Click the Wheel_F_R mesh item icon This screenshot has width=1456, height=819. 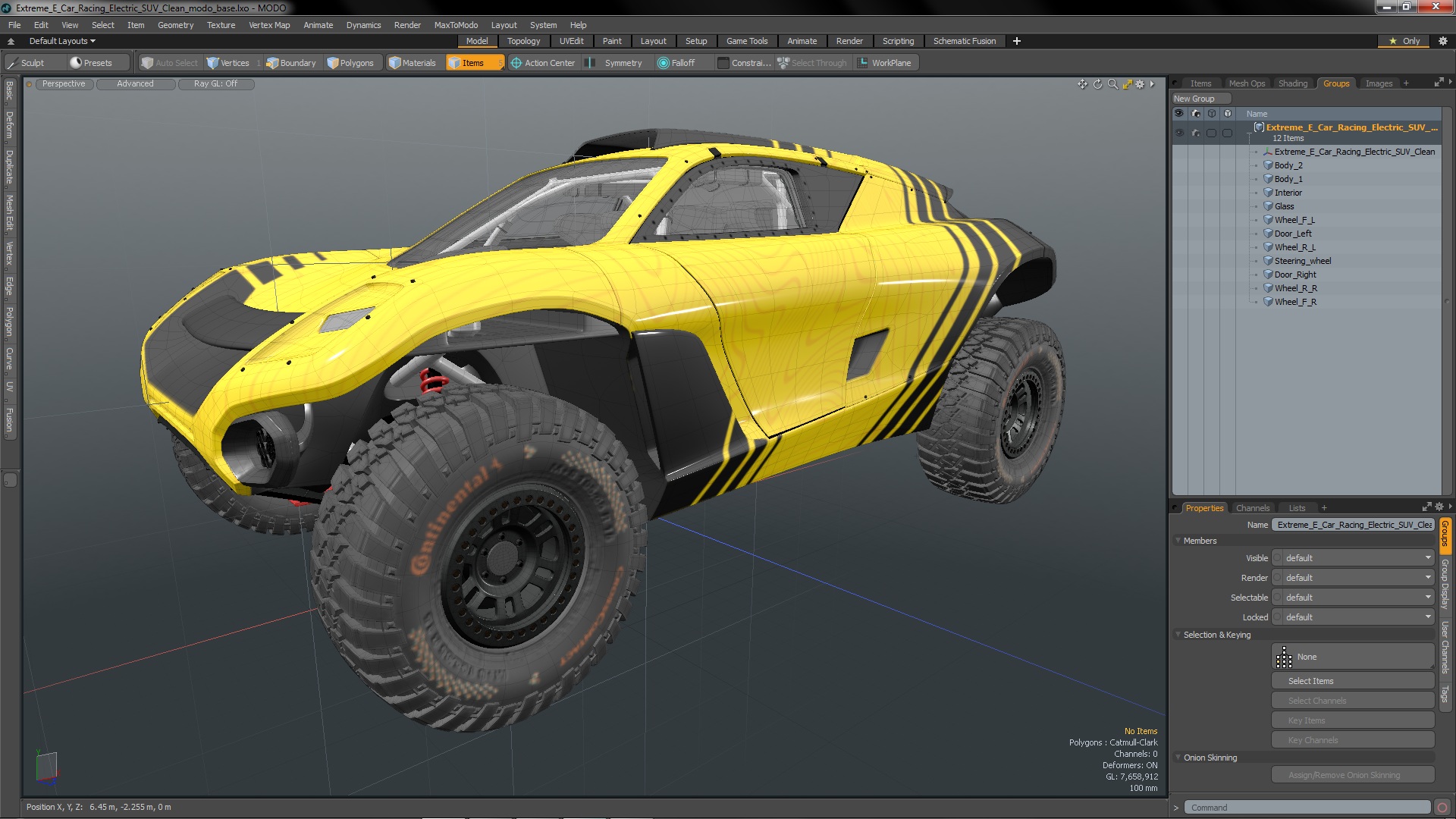click(x=1268, y=302)
